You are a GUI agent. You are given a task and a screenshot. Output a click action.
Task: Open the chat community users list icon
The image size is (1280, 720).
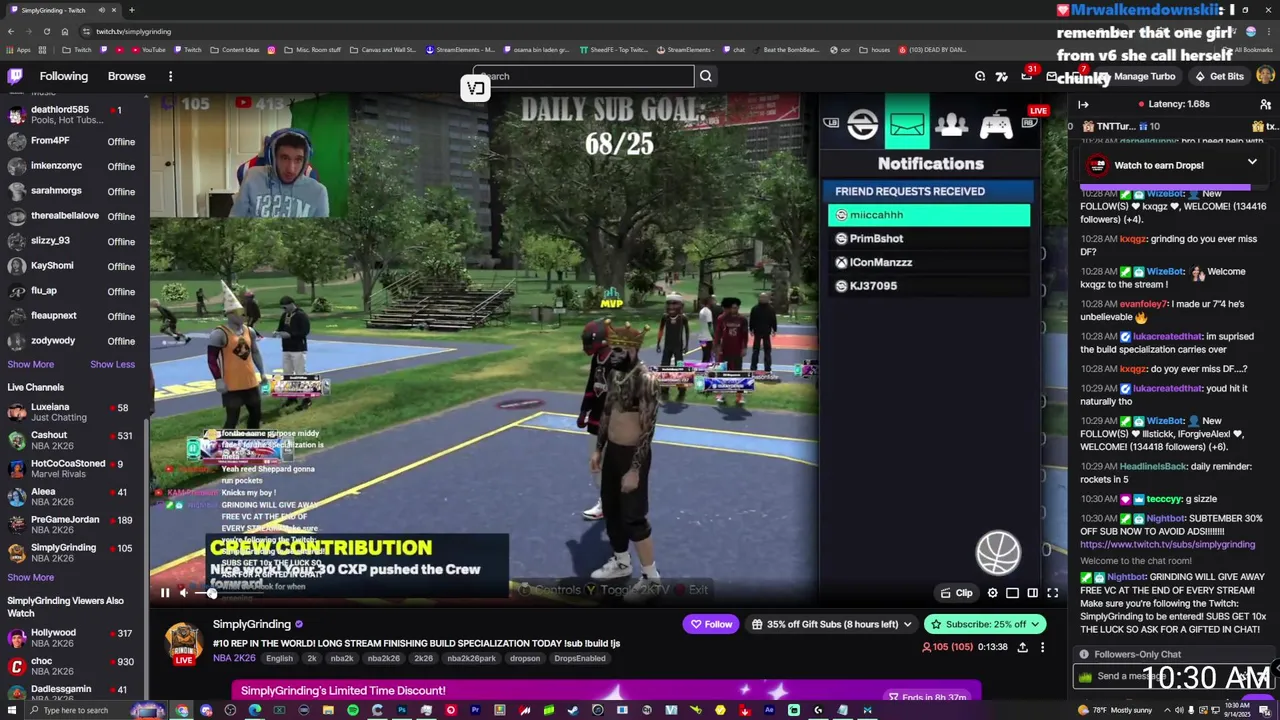[1265, 104]
